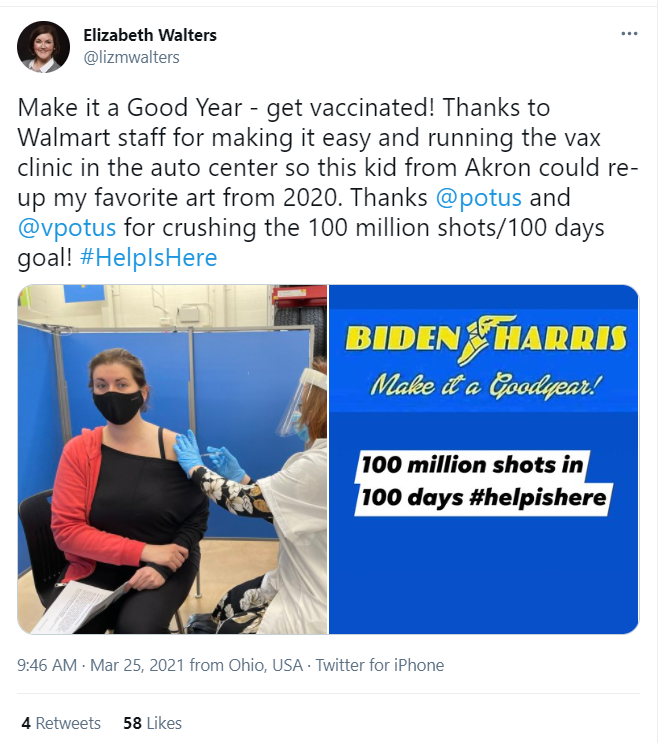Open the Twitter for iPhone source link
Viewport: 660px width, 743px height.
[380, 665]
